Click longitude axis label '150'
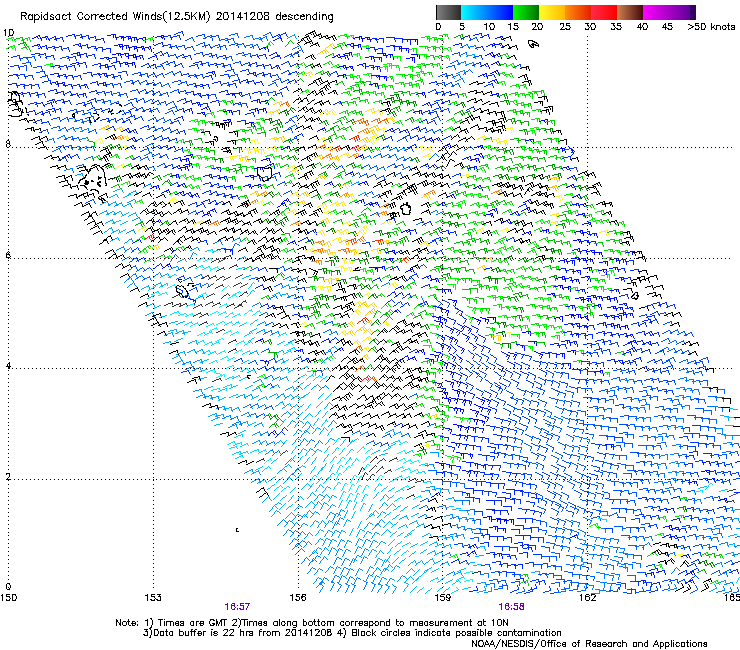740x650 pixels. click(8, 598)
